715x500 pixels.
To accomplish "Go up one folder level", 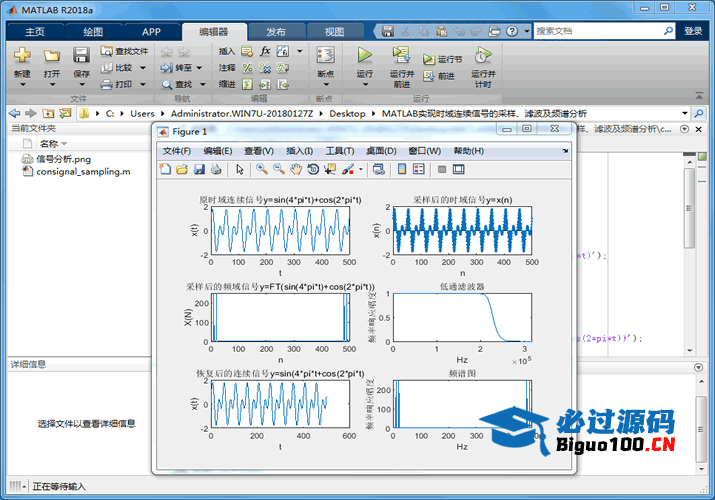I will (x=48, y=113).
